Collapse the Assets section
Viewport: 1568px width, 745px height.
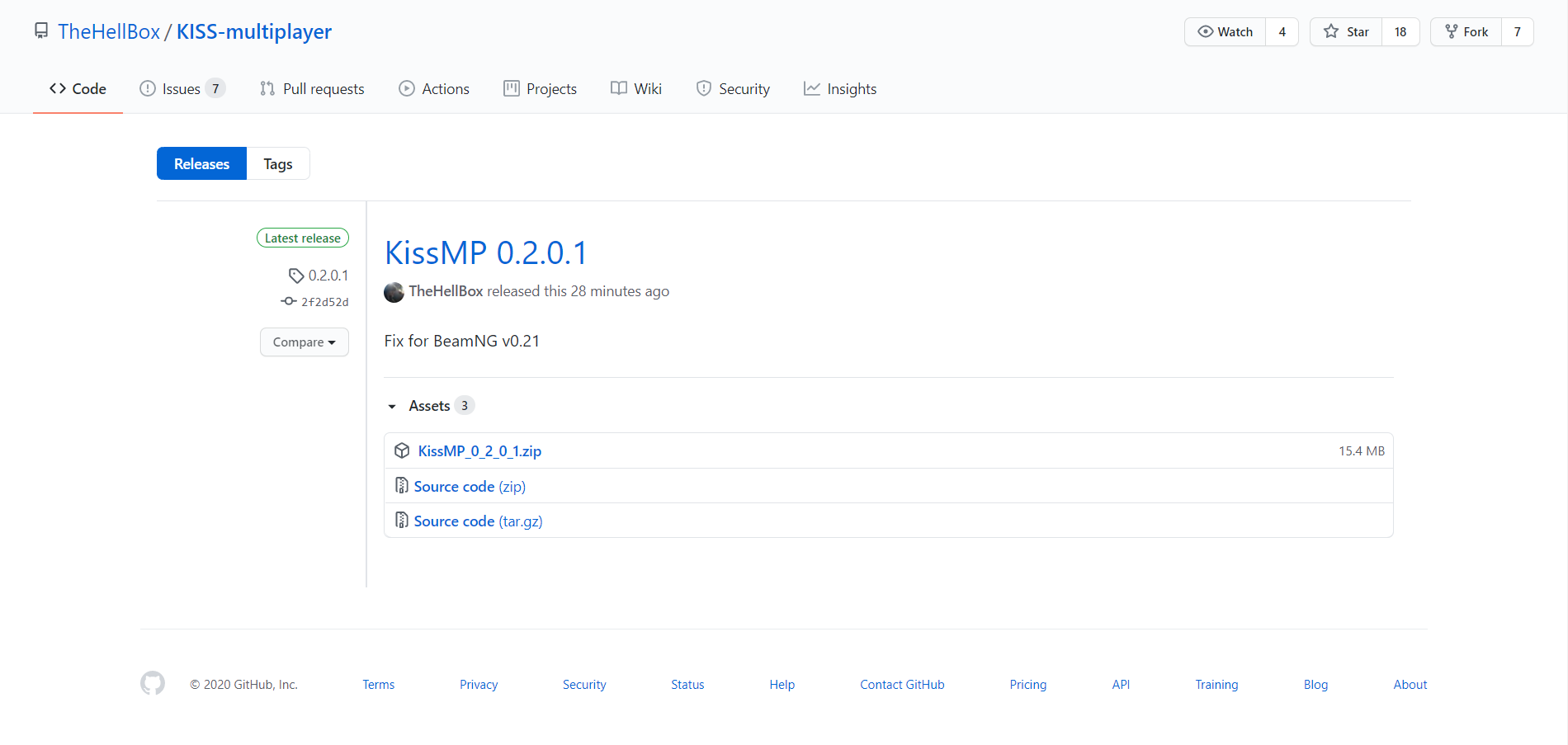[x=430, y=406]
